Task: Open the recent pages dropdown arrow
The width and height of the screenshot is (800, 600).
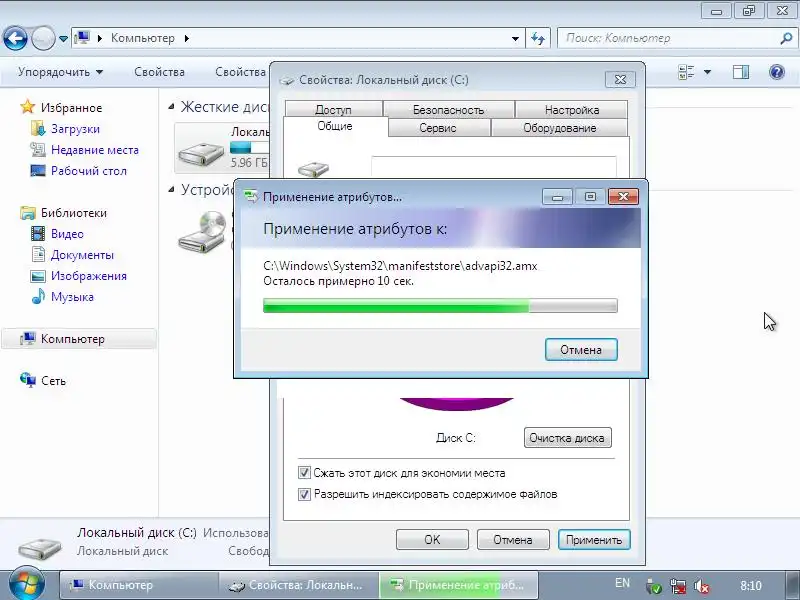Action: coord(63,39)
